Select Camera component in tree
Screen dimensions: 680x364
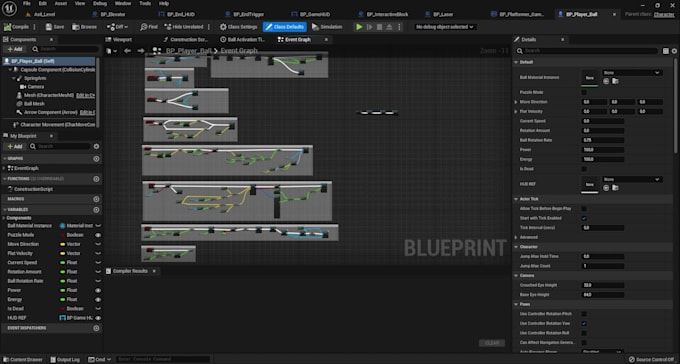tap(36, 87)
